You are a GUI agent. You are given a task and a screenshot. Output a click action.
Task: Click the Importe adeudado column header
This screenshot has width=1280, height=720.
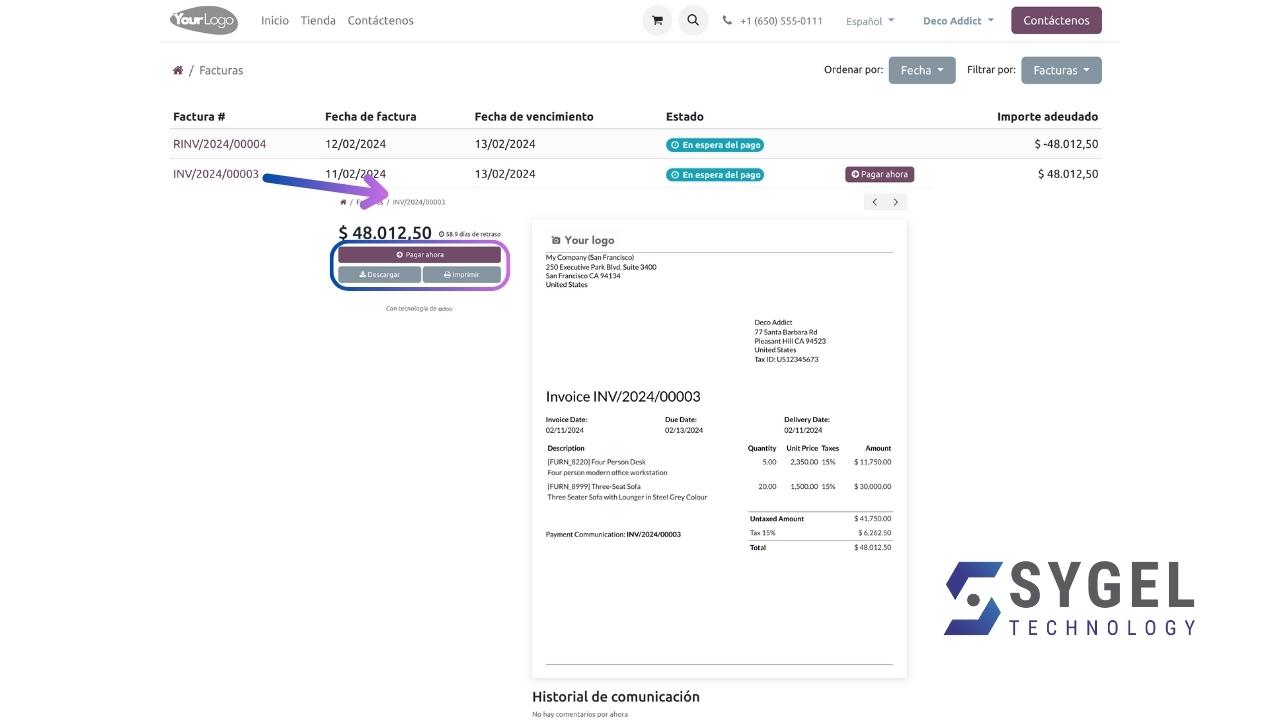pos(1047,116)
